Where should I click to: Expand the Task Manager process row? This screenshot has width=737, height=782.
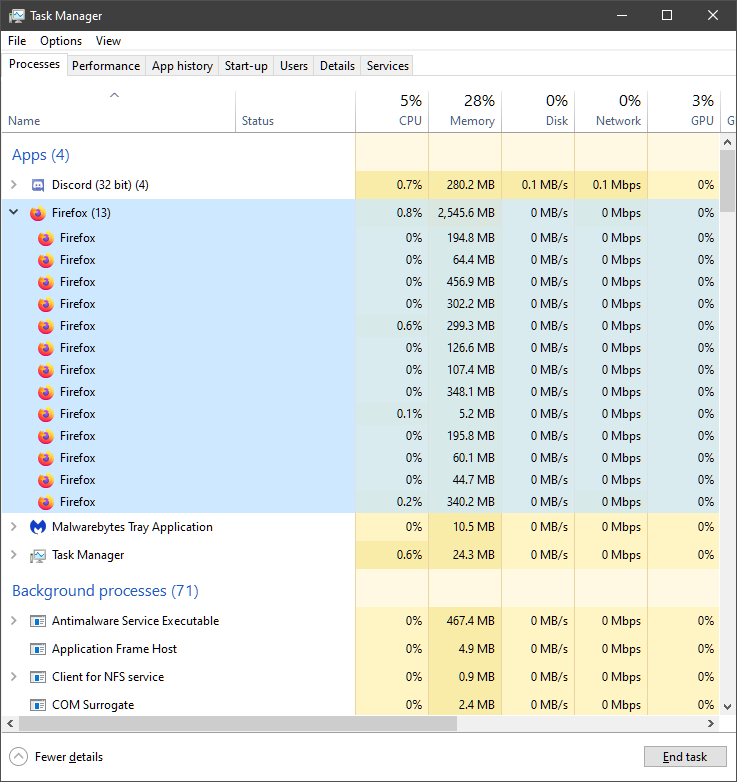14,555
